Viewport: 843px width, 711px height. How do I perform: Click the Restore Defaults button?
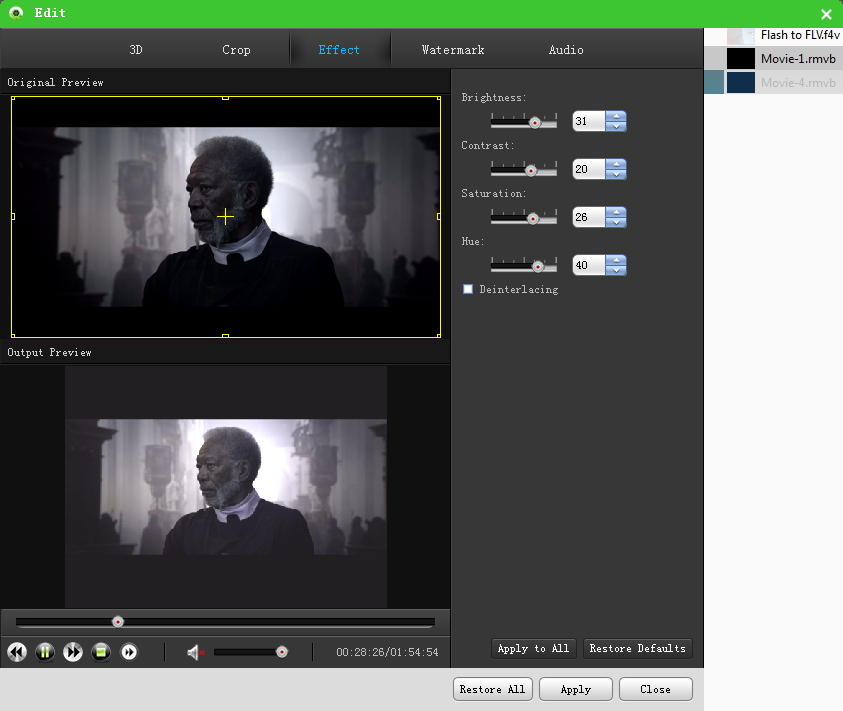coord(638,648)
